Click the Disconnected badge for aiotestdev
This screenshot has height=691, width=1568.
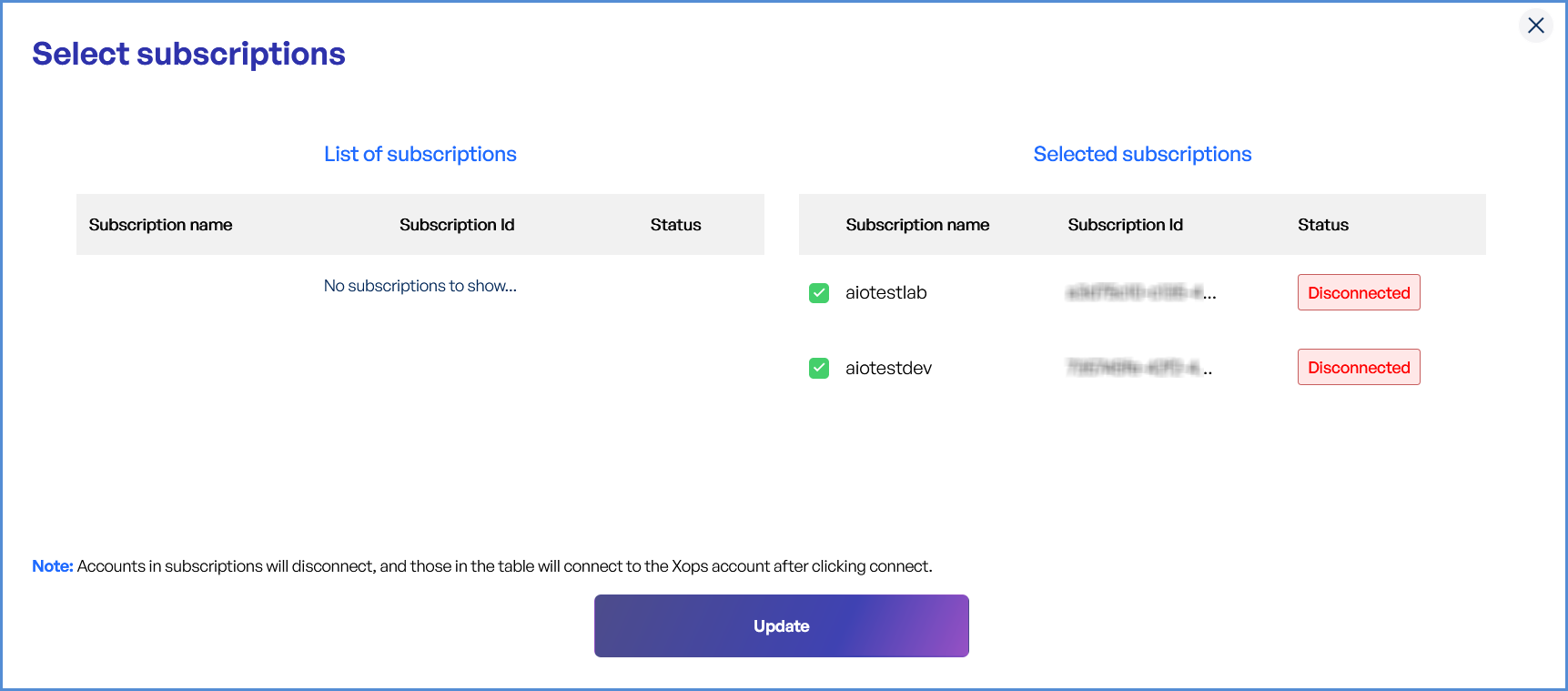click(1359, 368)
